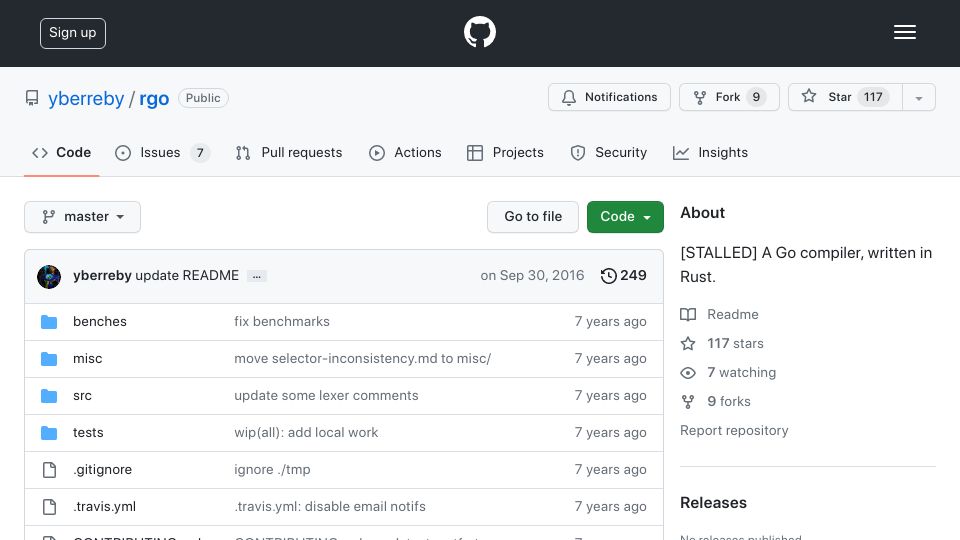Open the Projects tab
Viewport: 960px width, 540px height.
pyautogui.click(x=505, y=152)
